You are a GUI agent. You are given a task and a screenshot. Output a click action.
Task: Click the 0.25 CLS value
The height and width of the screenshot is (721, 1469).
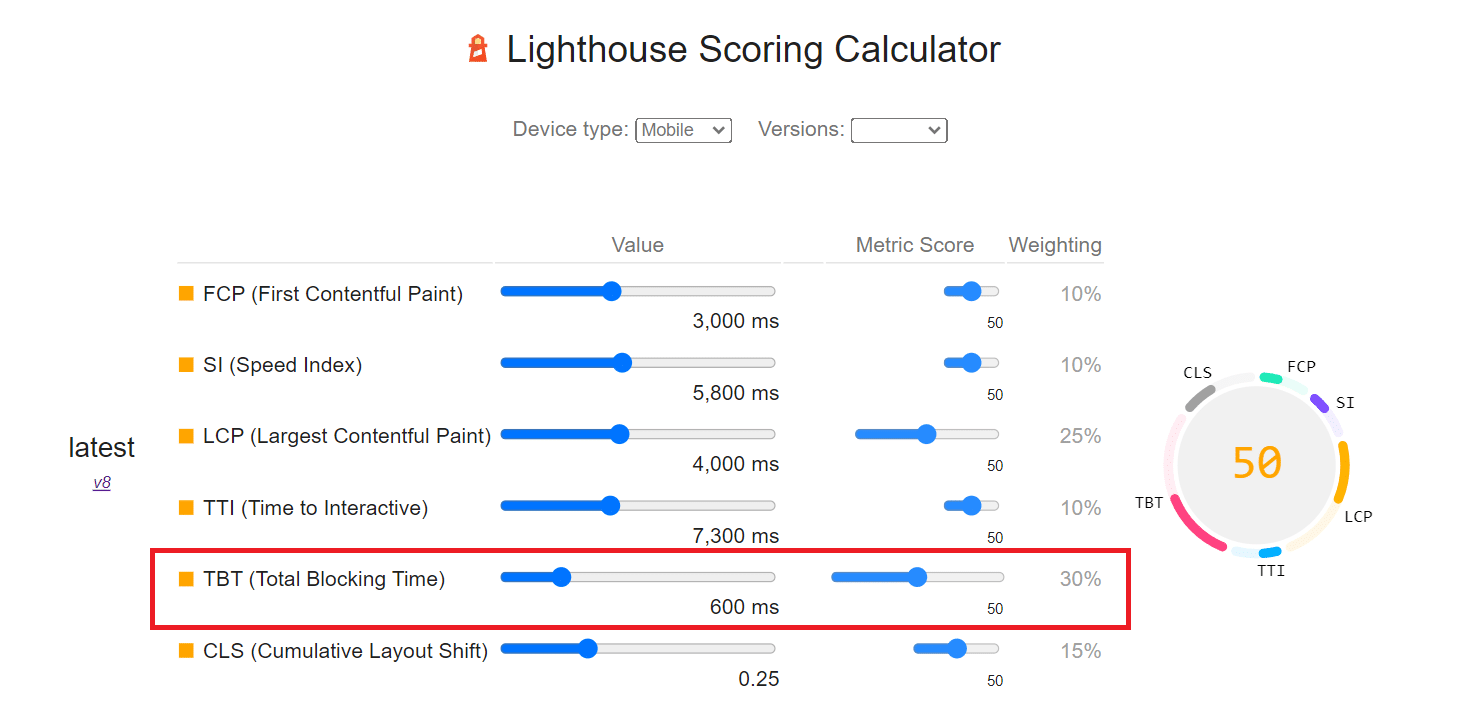pos(759,679)
